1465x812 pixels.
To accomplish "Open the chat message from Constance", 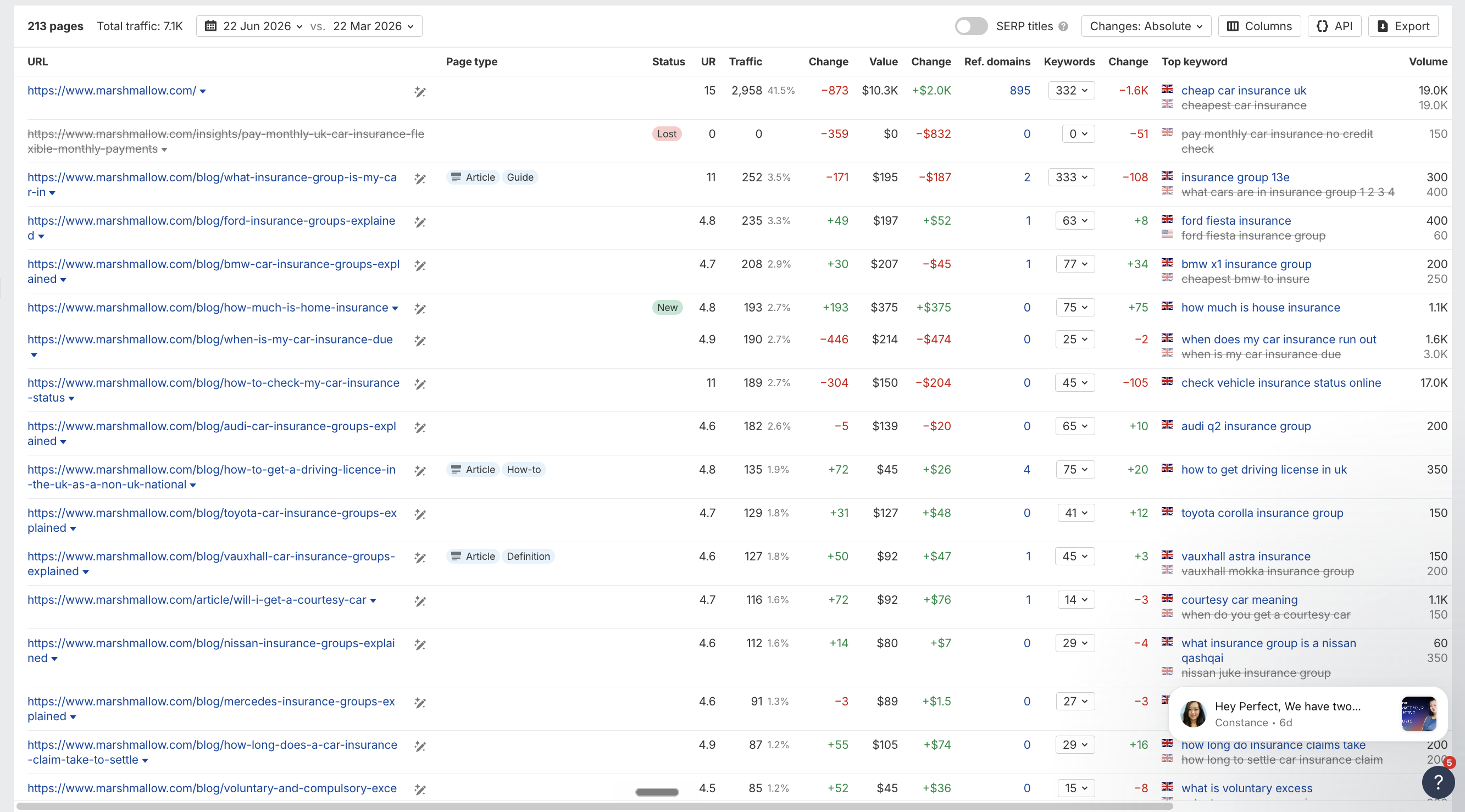I will tap(1308, 714).
